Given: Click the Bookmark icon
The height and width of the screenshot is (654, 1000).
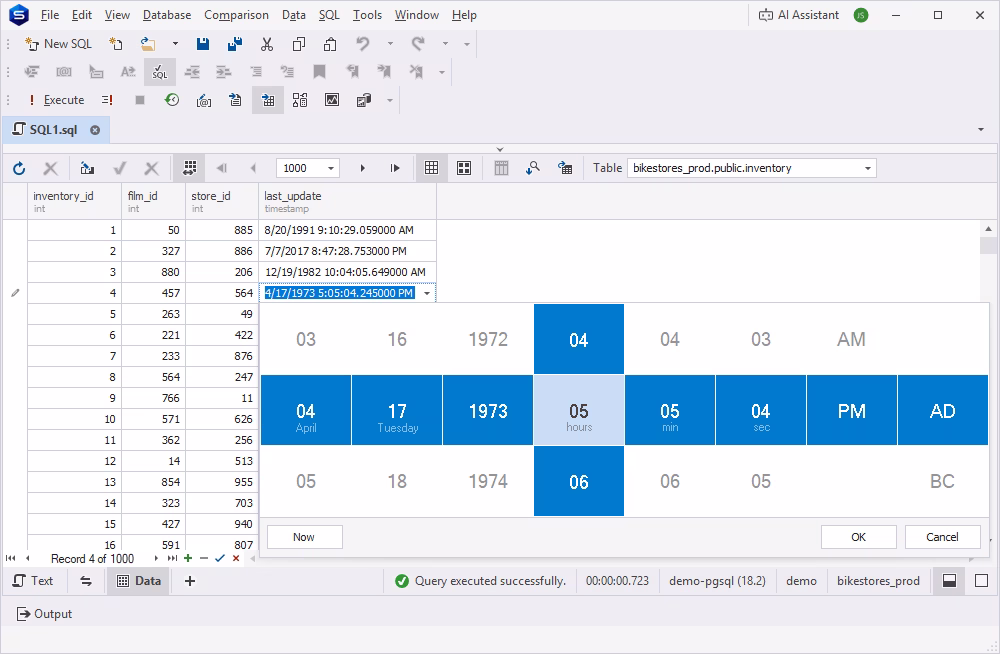Looking at the screenshot, I should click(x=320, y=72).
